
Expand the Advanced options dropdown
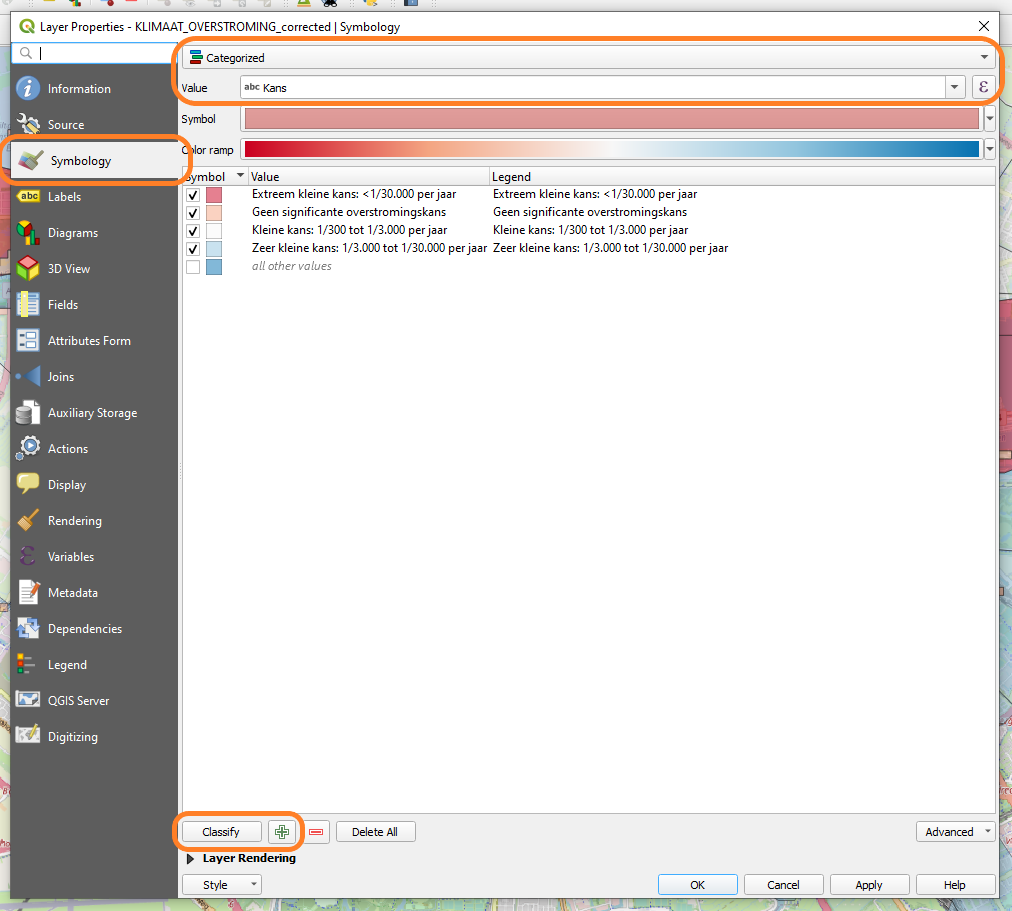tap(955, 831)
